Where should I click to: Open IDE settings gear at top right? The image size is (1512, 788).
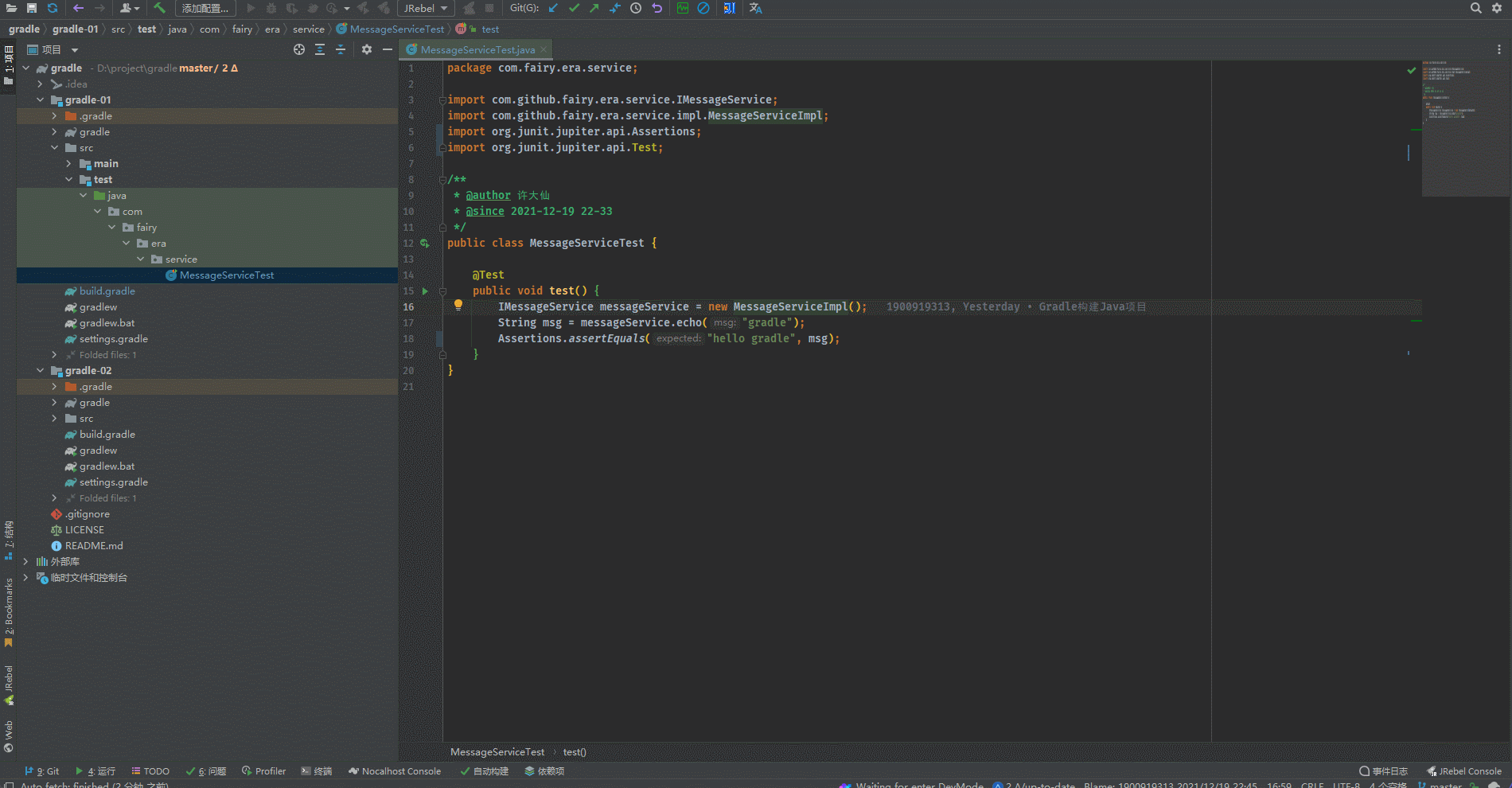click(1497, 8)
